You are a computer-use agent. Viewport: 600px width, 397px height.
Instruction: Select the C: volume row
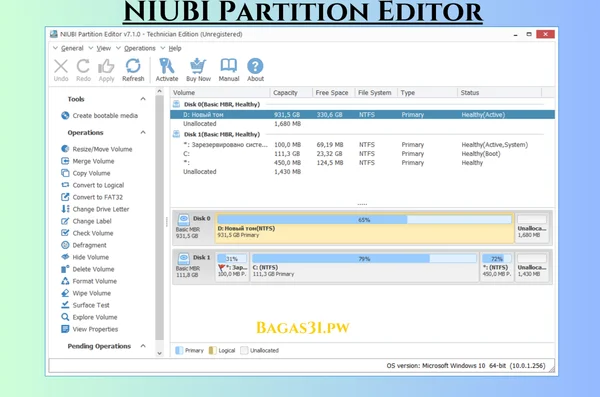[x=362, y=154]
